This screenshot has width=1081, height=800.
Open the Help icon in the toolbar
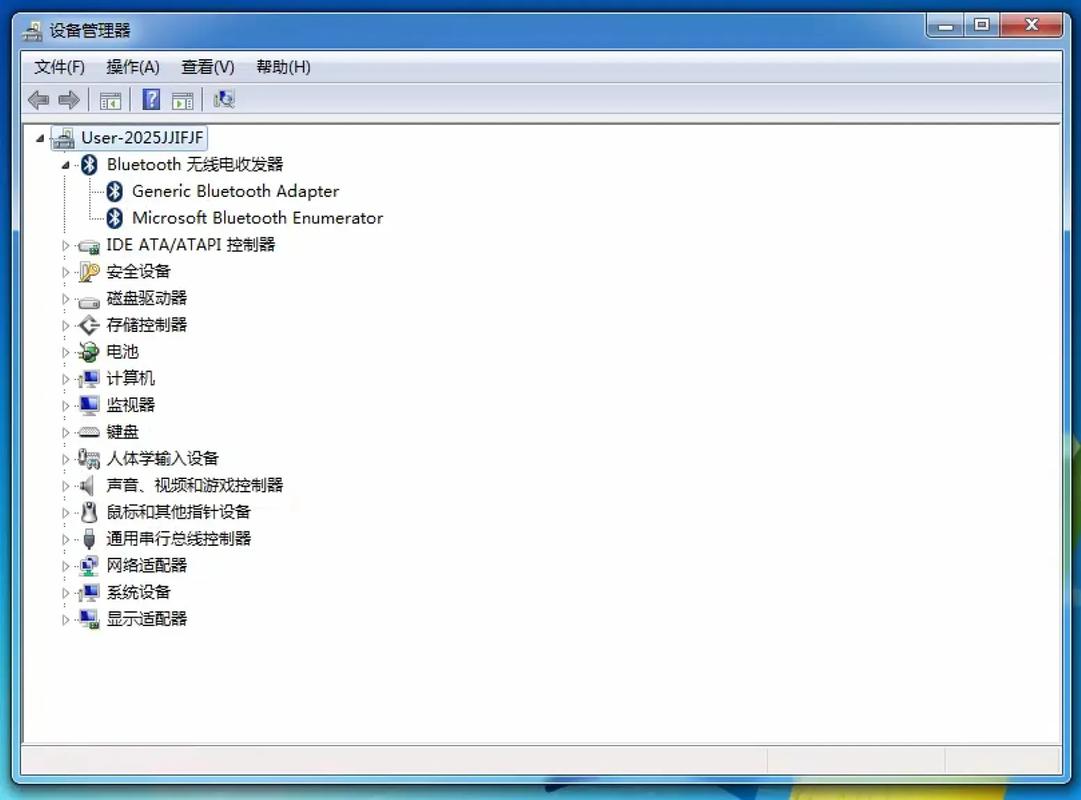pos(150,99)
